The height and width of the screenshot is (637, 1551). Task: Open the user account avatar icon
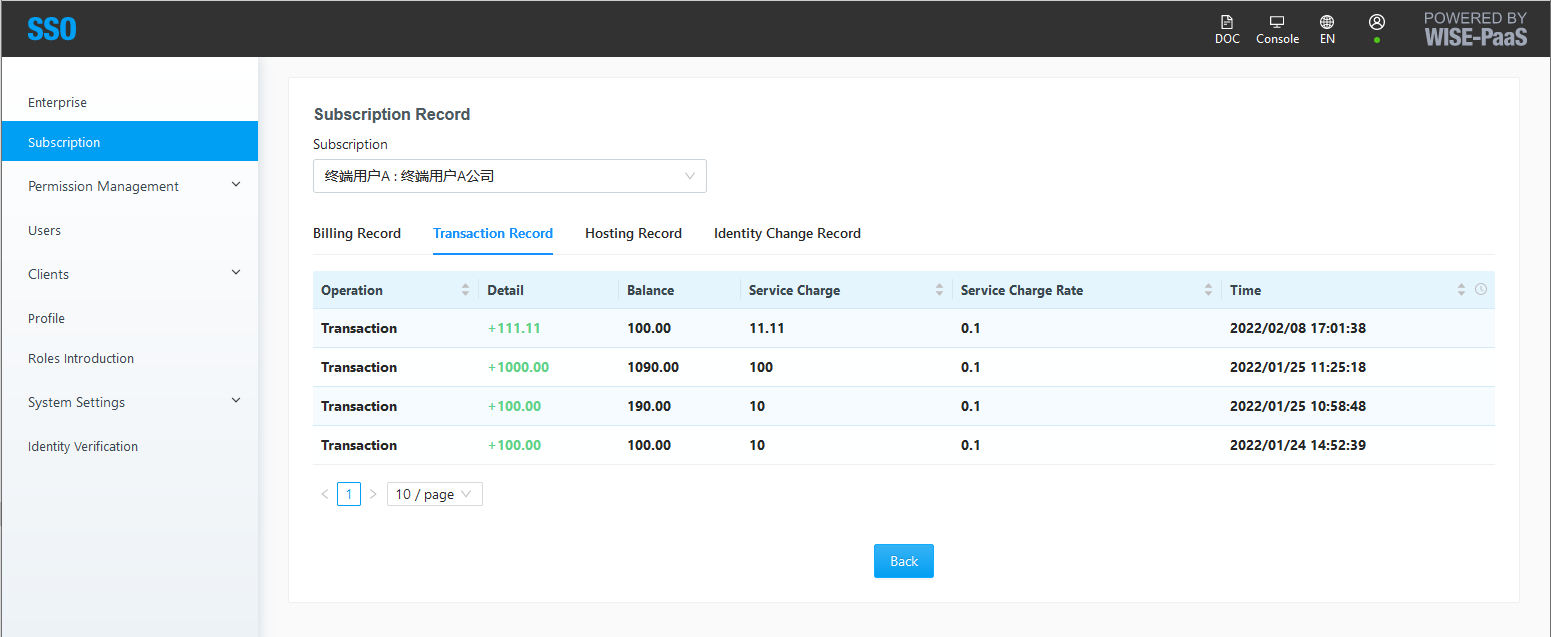tap(1377, 22)
